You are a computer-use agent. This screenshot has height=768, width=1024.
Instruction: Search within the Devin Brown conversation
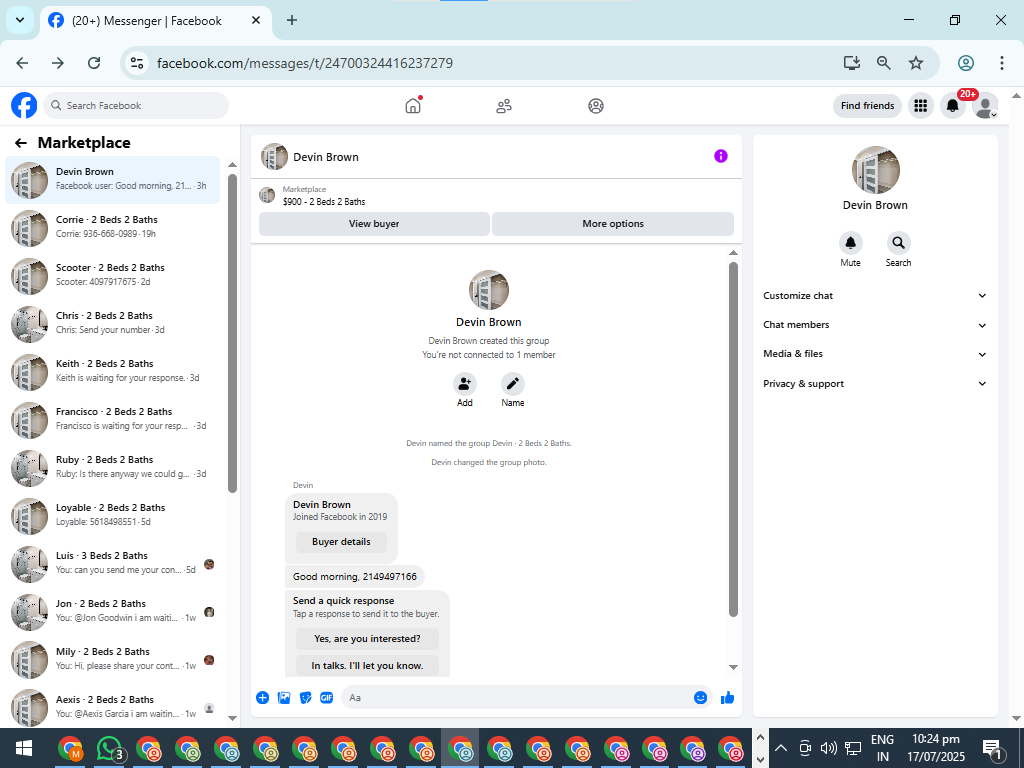899,243
